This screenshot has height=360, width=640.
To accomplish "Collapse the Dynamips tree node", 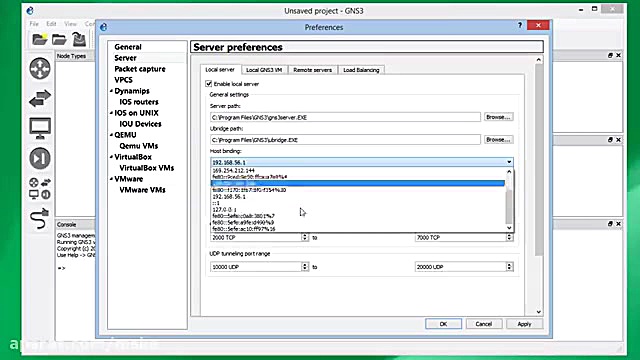I will pyautogui.click(x=111, y=91).
